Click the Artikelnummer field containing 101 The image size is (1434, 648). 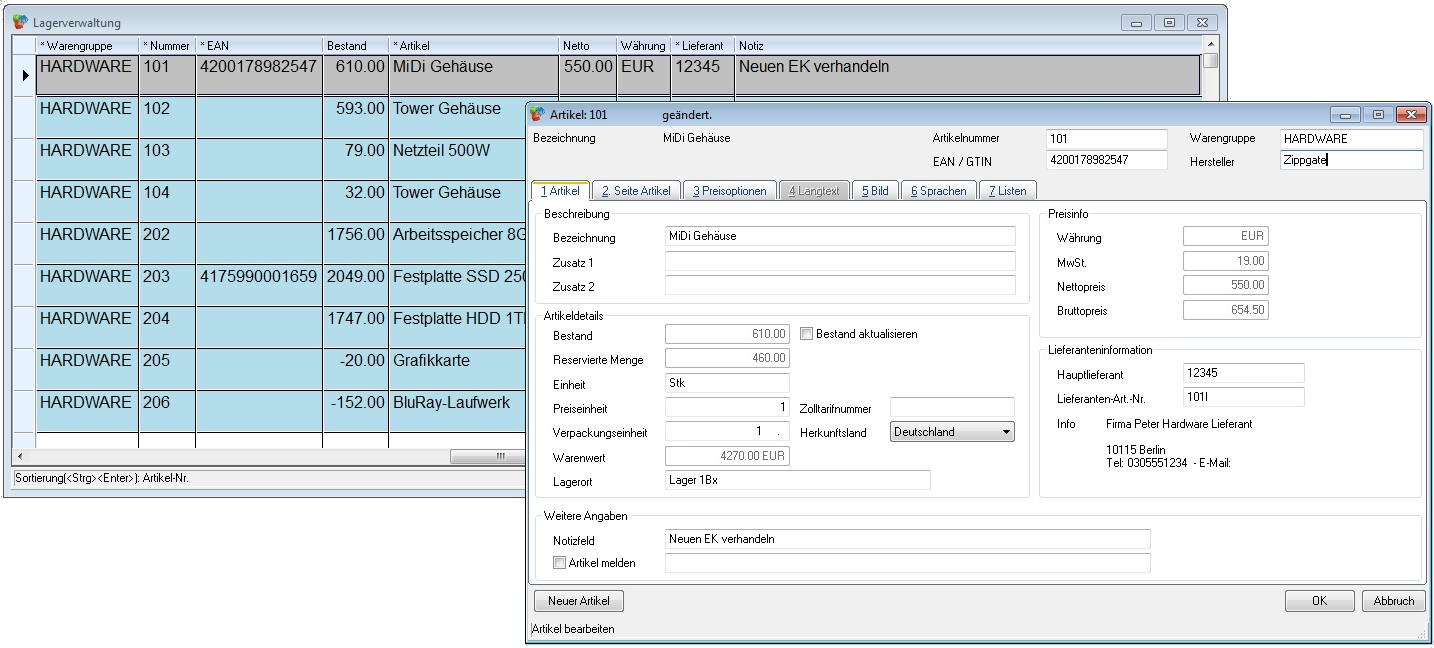[x=1107, y=139]
